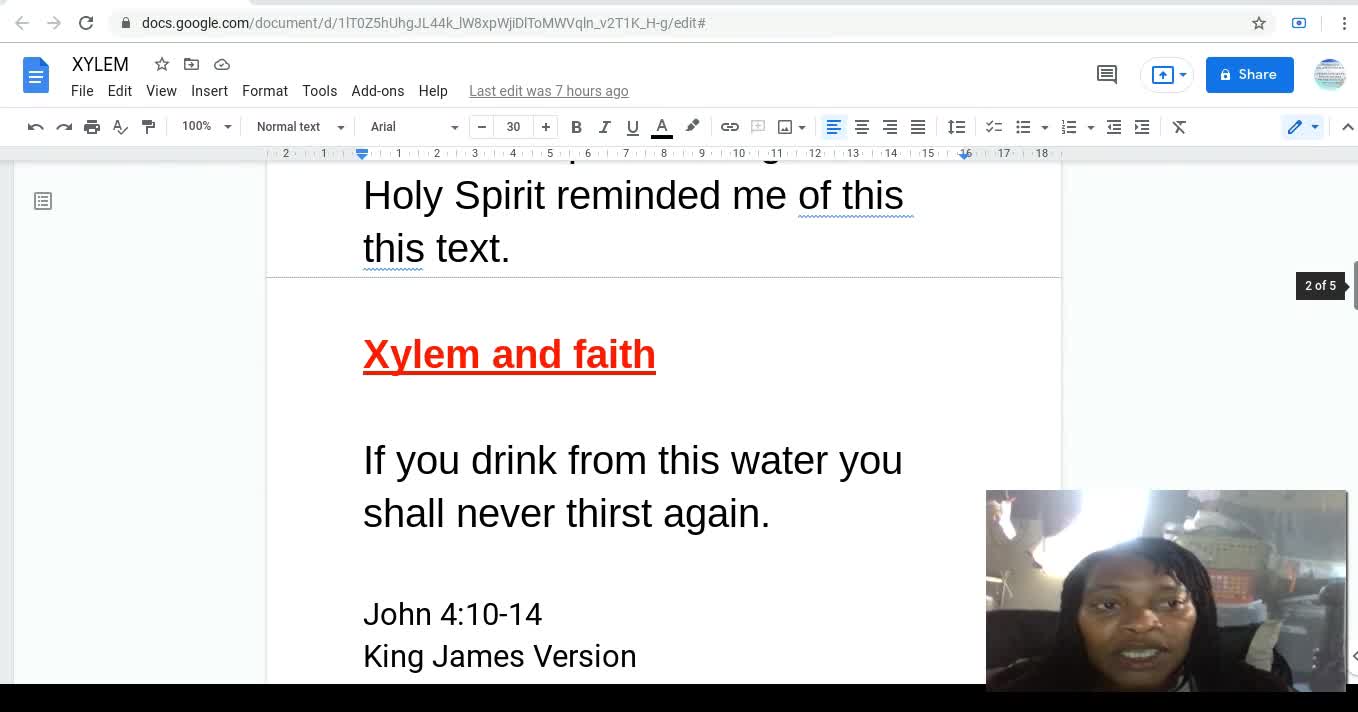Click the Move to folder icon
Screen dimensions: 1358x712
click(191, 64)
